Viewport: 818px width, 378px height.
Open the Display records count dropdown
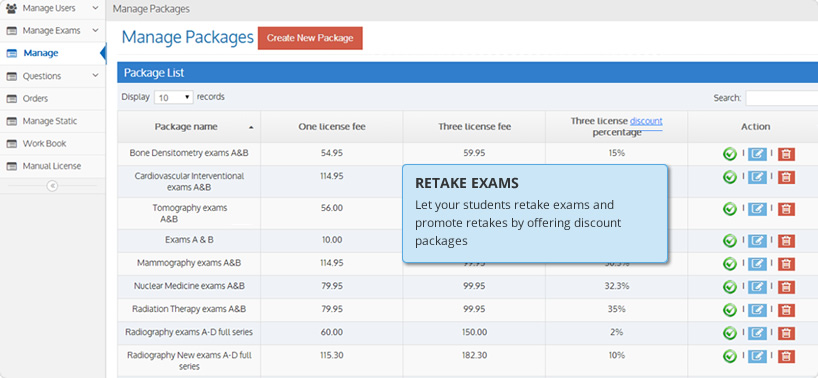(x=174, y=97)
